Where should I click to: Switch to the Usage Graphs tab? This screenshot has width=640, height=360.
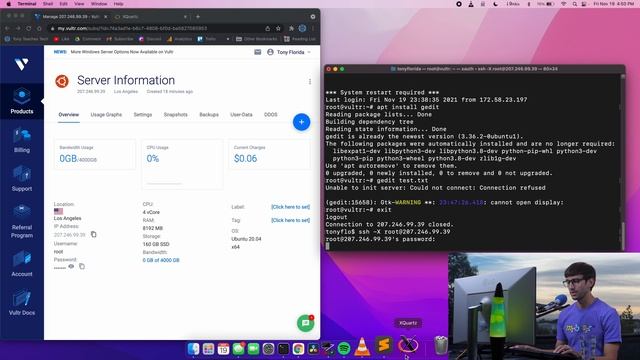106,115
